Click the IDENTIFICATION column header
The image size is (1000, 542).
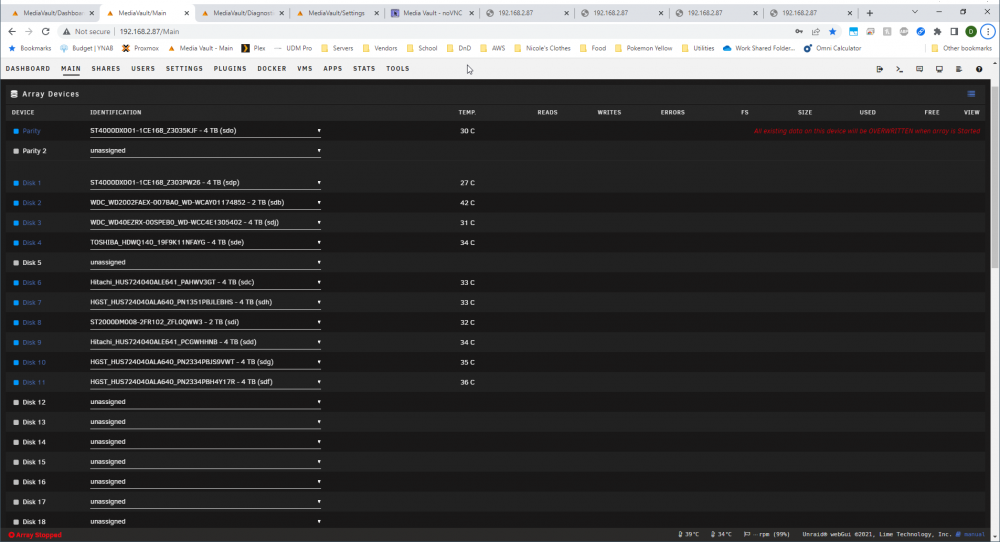click(115, 112)
